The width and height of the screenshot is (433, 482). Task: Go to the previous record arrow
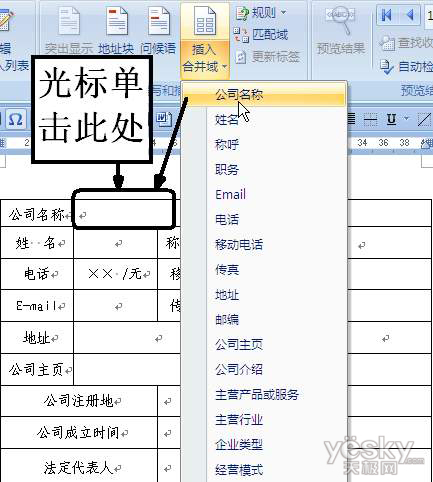tap(410, 15)
